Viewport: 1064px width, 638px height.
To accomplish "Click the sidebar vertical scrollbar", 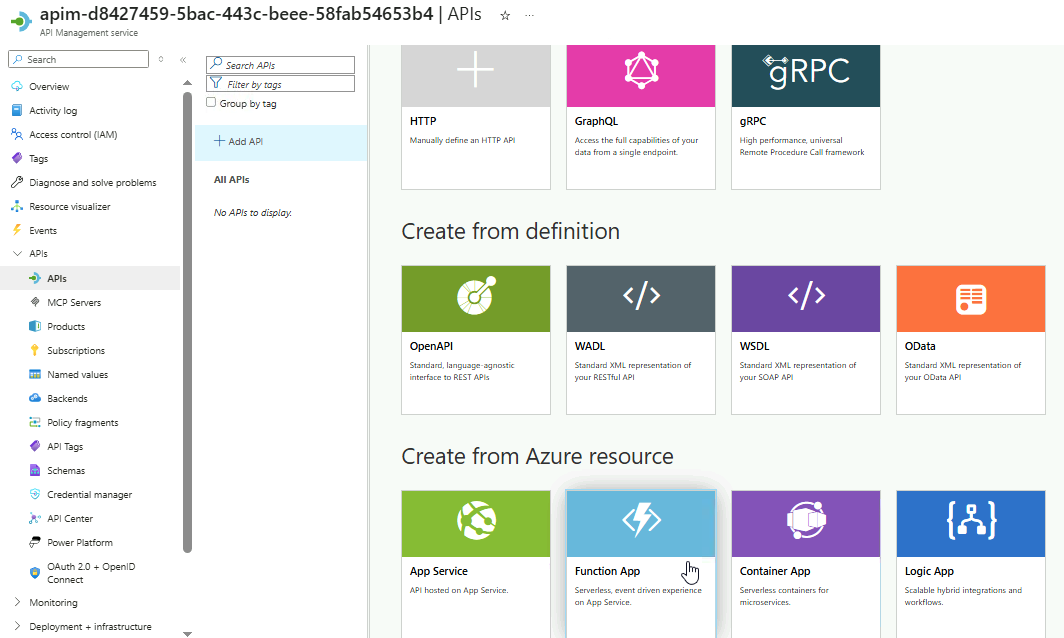I will point(187,320).
